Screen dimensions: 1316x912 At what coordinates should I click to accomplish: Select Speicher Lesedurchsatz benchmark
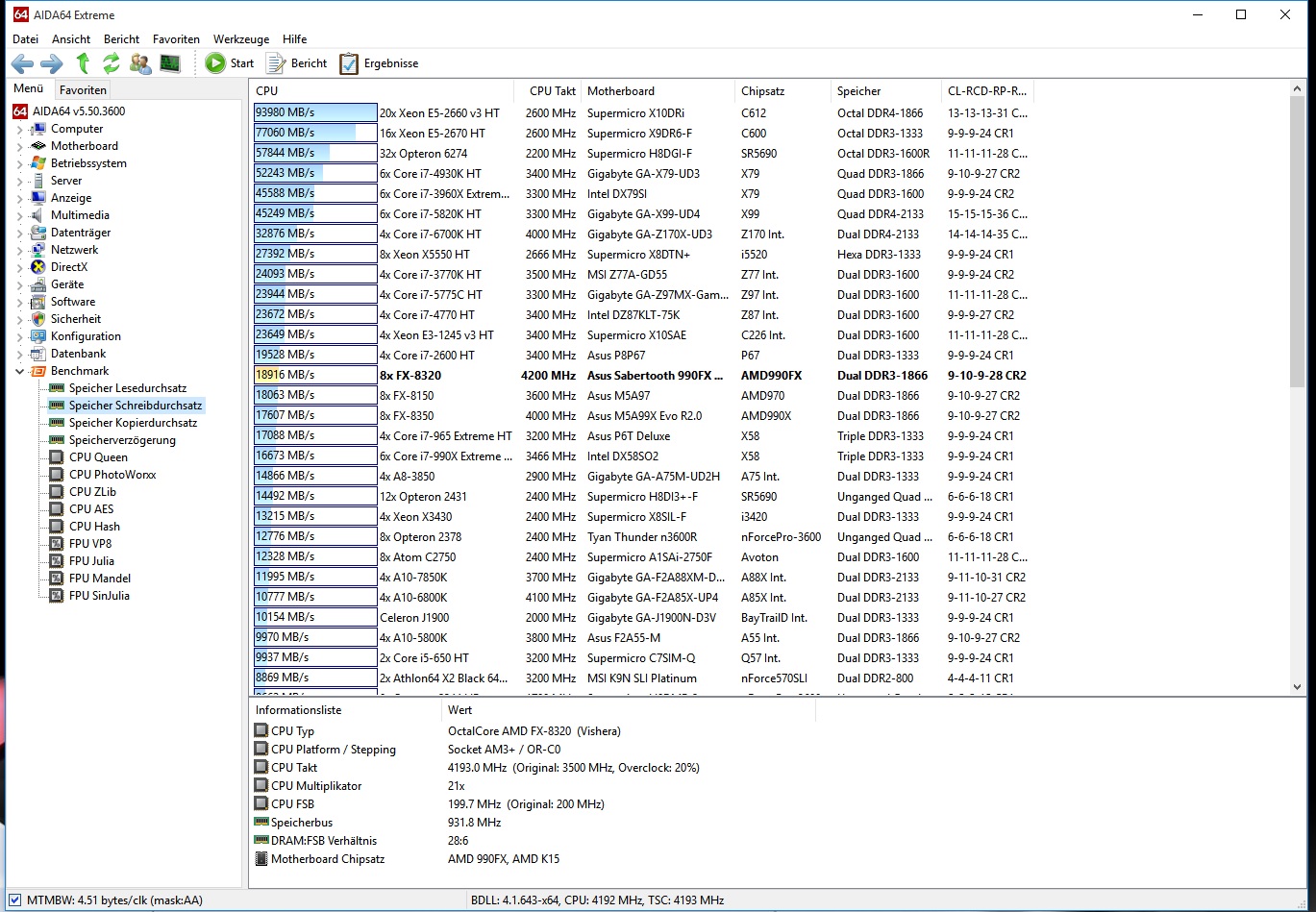128,388
